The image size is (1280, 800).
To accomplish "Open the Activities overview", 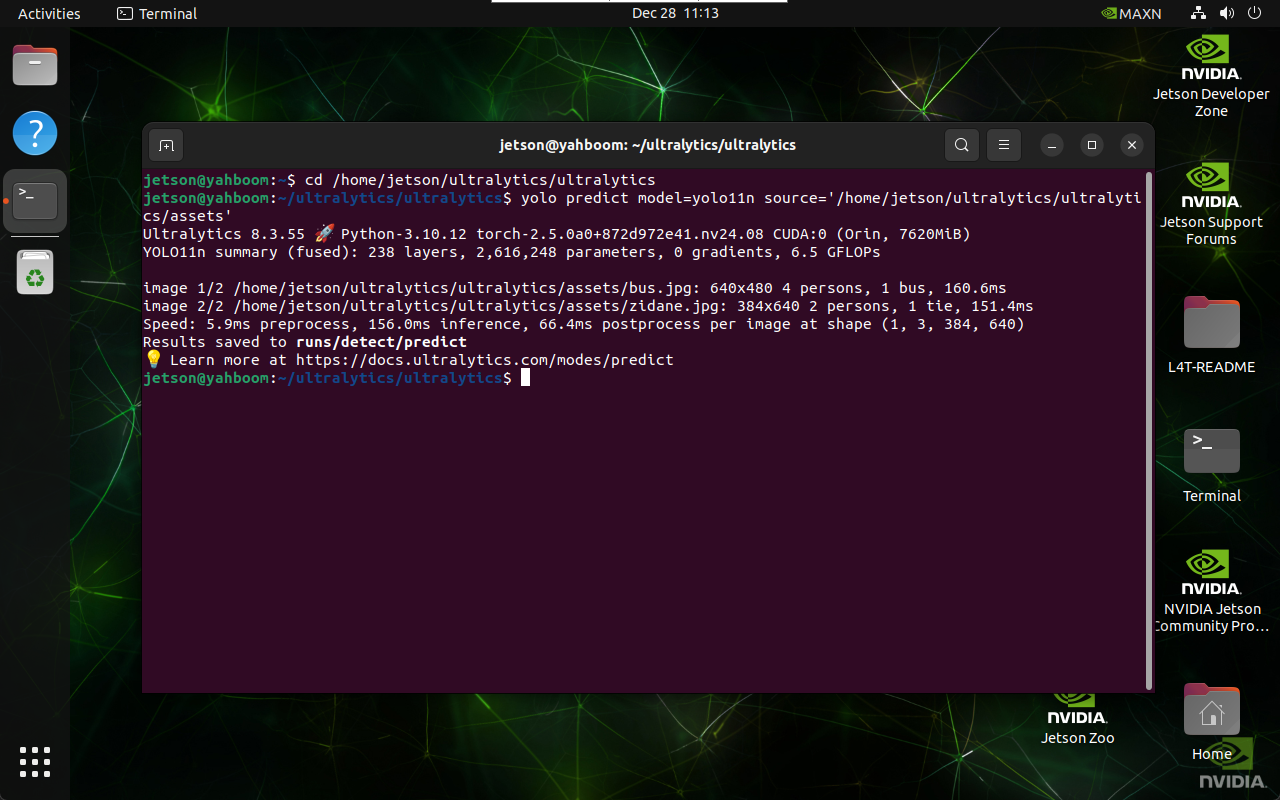I will (49, 13).
